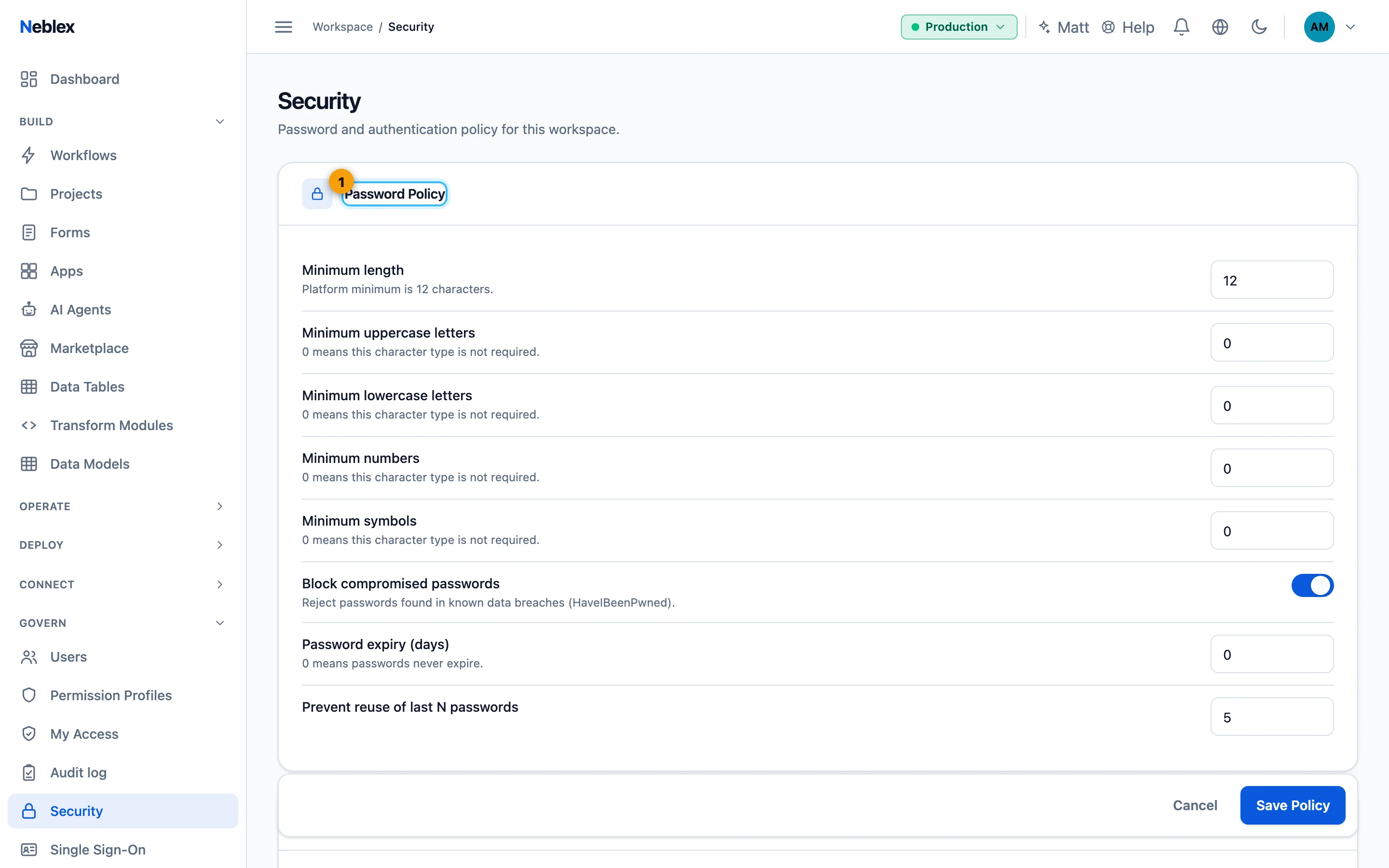This screenshot has height=868, width=1389.
Task: Toggle the sidebar hamburger menu
Action: pos(284,27)
